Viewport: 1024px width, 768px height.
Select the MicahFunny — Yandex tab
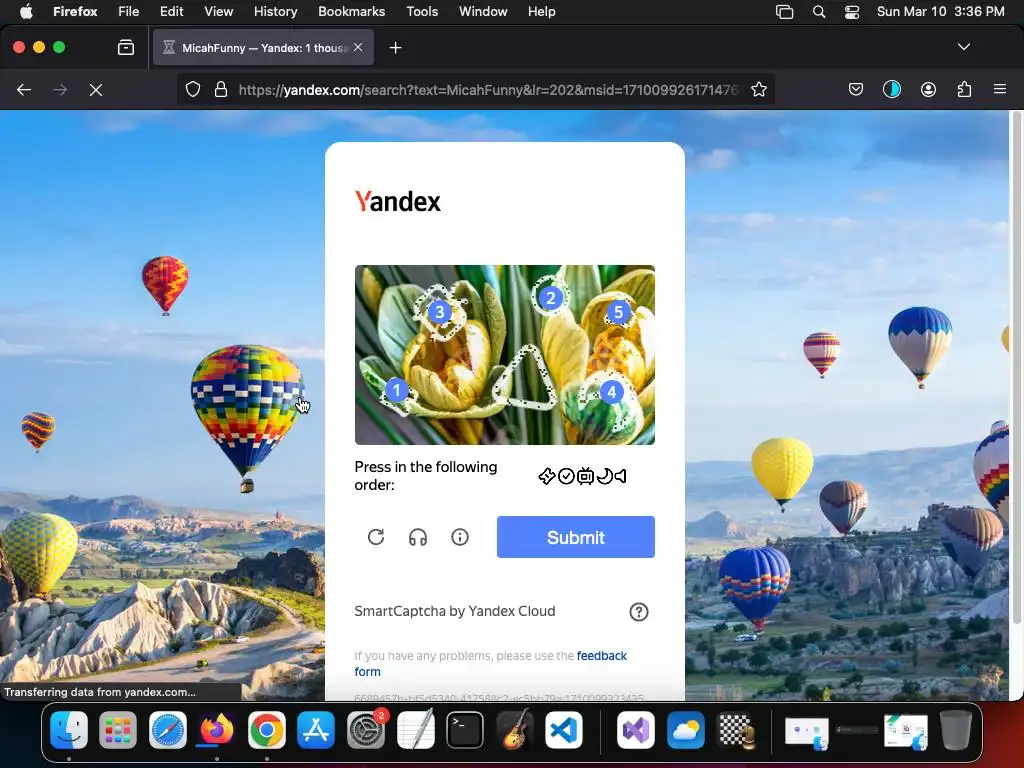pos(263,47)
